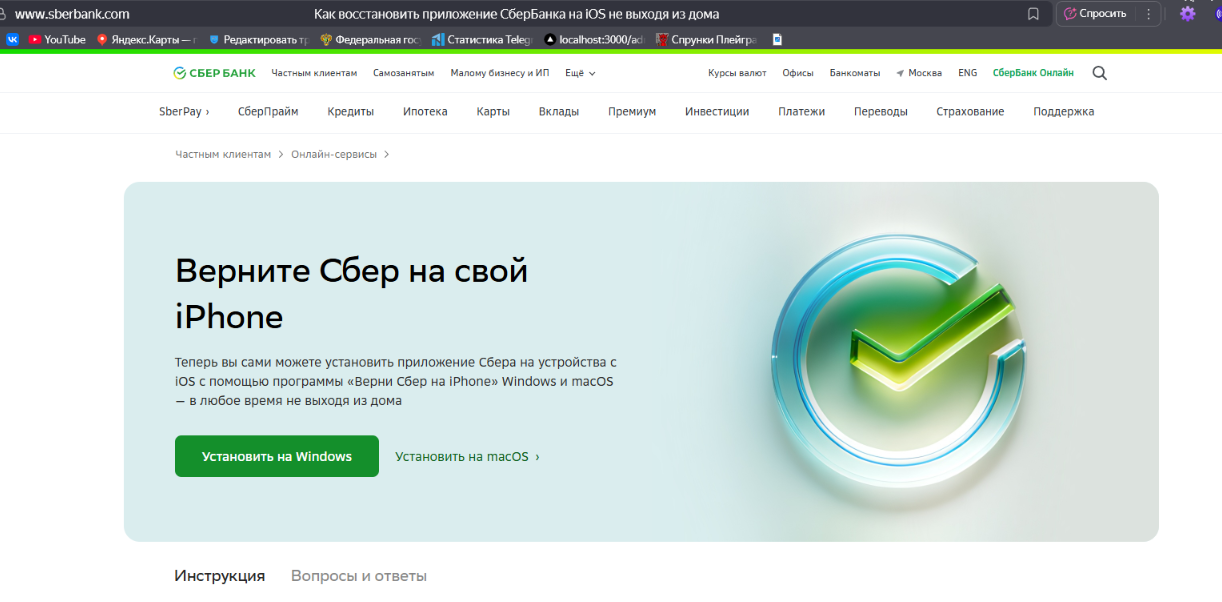Open the three-dots menu beside Спросить

tap(1148, 14)
